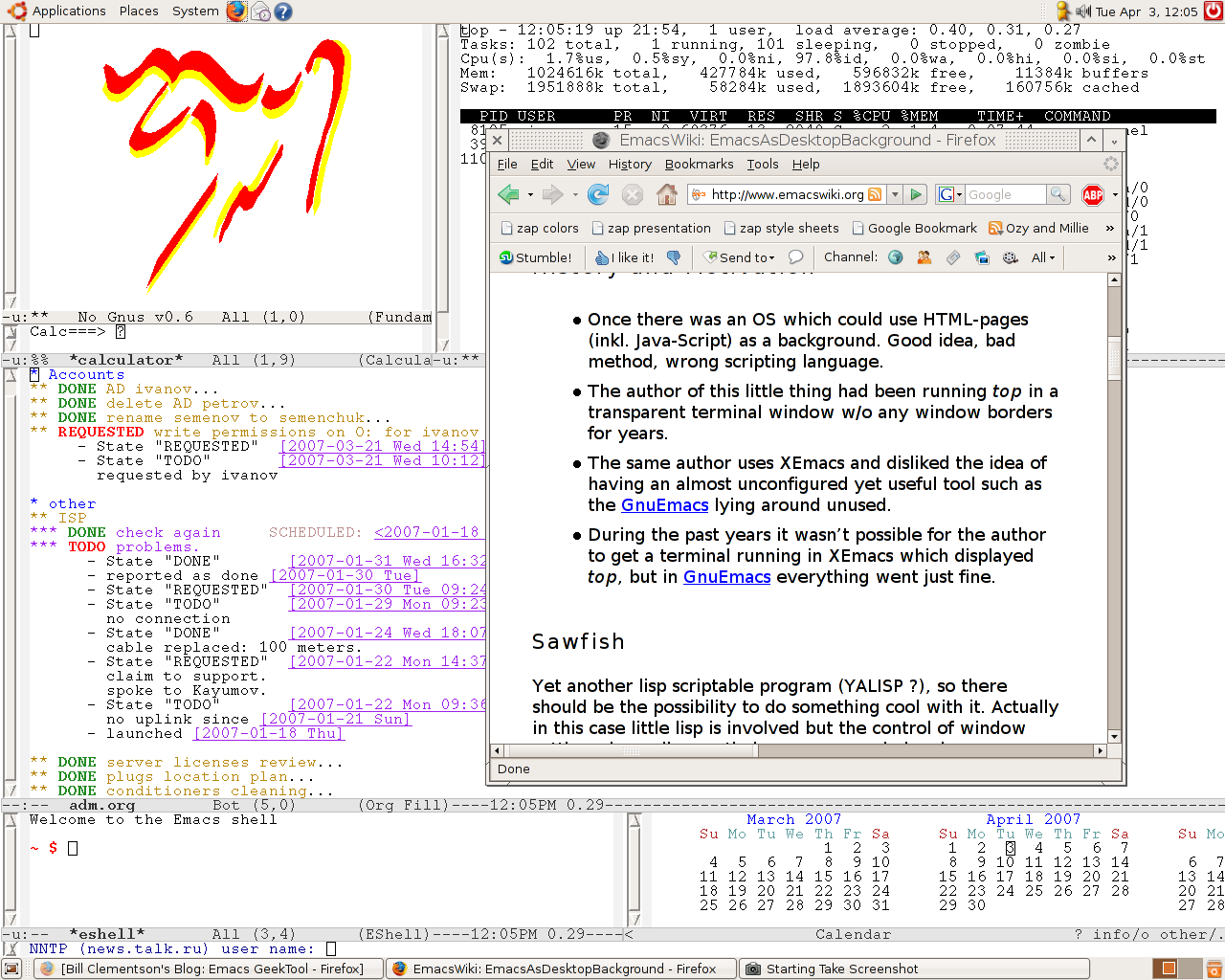Open the Adblock Plus dropdown arrow
Viewport: 1225px width, 980px height.
pyautogui.click(x=1115, y=194)
